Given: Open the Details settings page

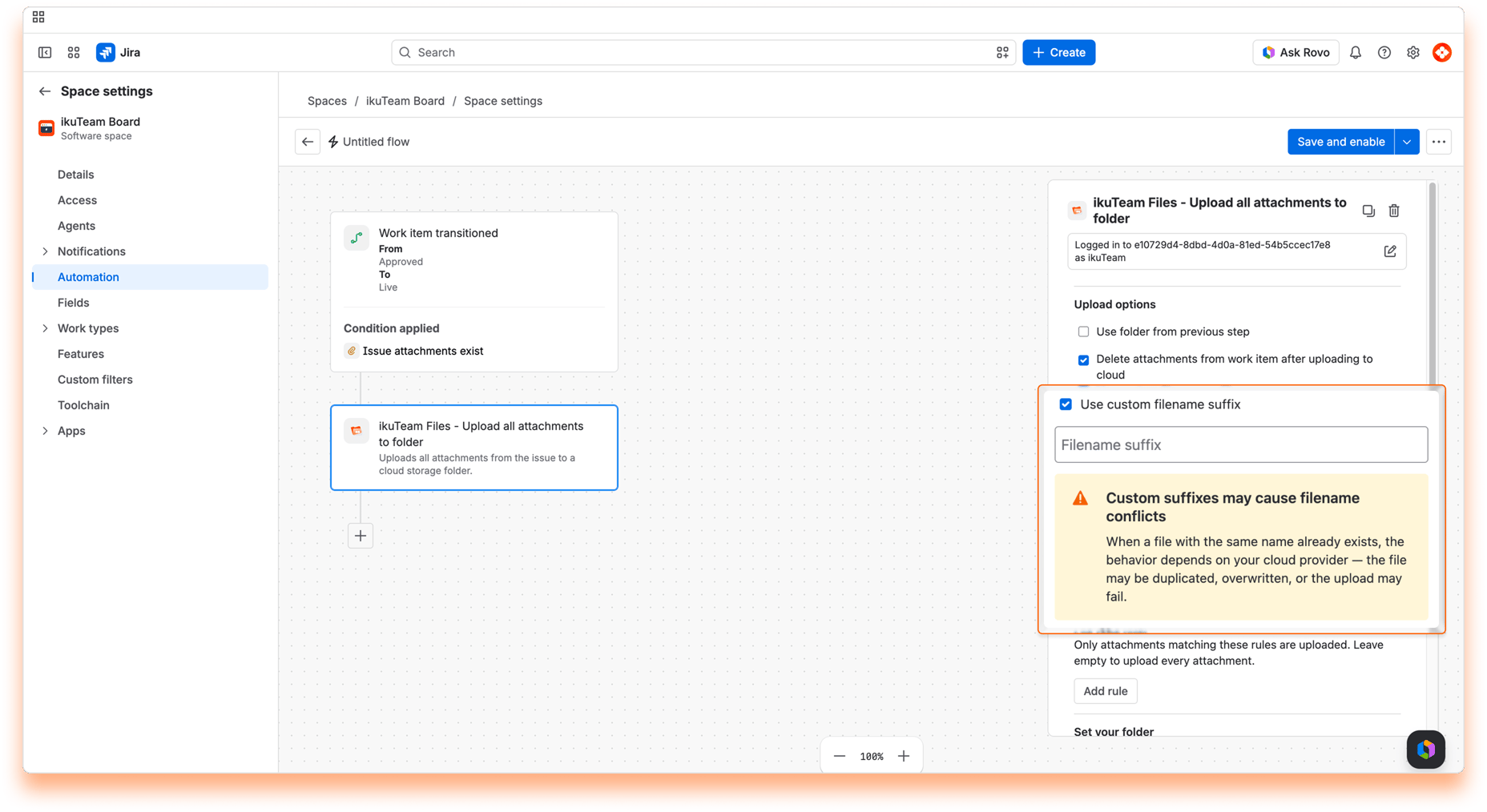Looking at the screenshot, I should click(75, 175).
